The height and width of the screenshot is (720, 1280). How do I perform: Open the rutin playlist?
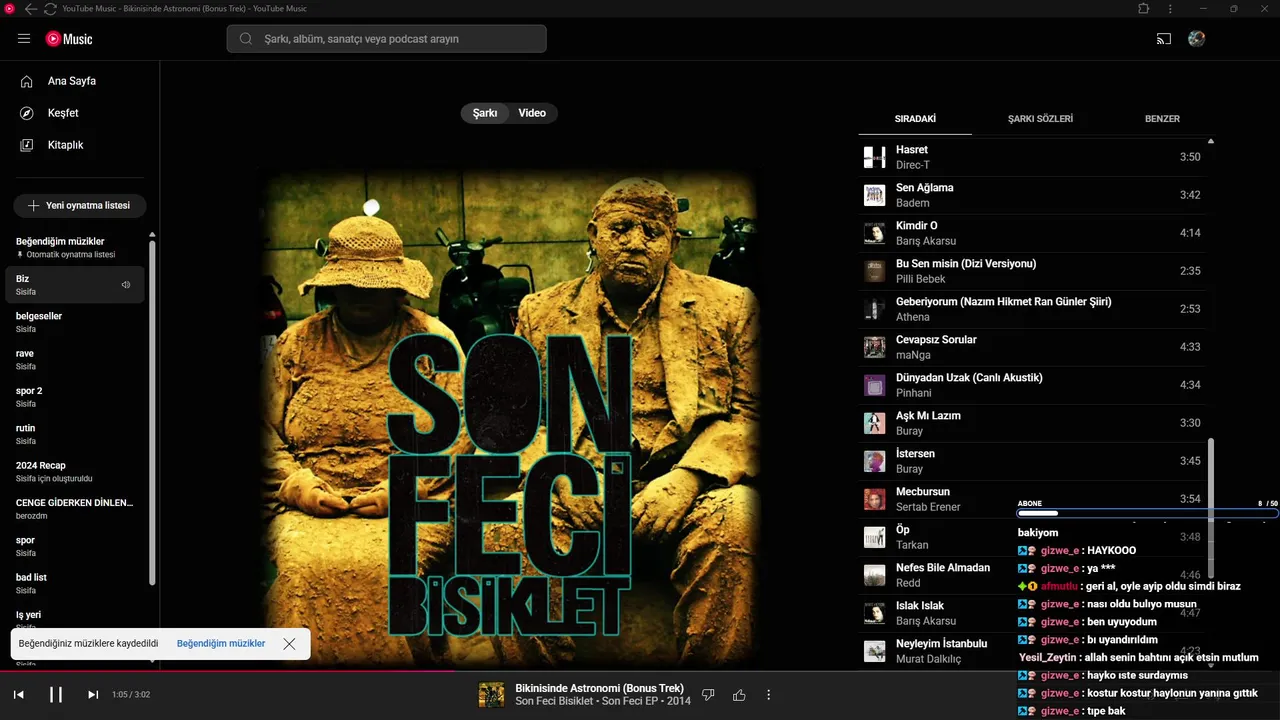point(75,434)
